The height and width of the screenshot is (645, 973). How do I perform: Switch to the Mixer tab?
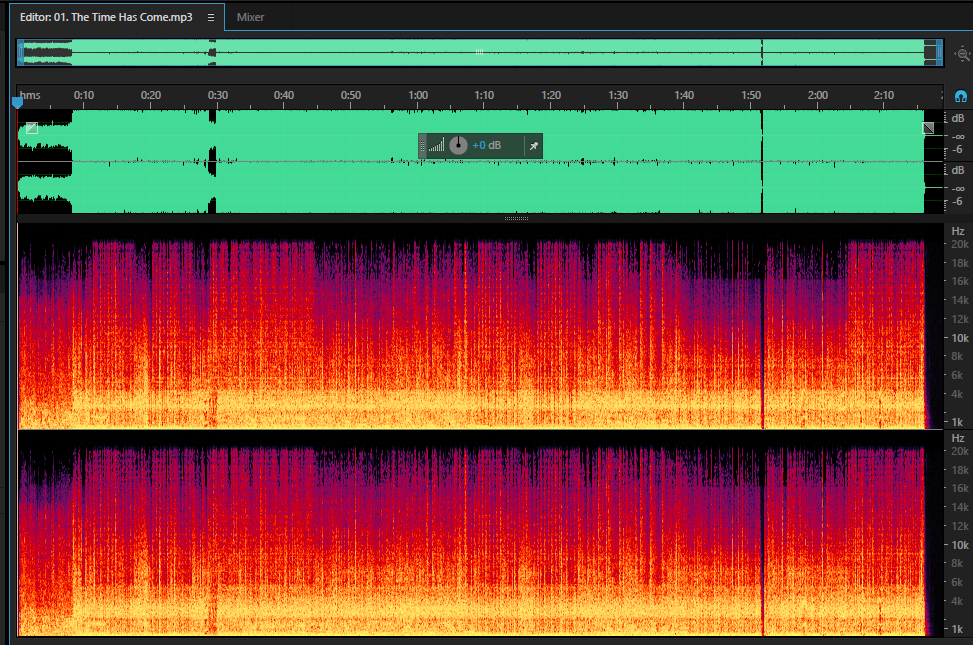(x=250, y=17)
